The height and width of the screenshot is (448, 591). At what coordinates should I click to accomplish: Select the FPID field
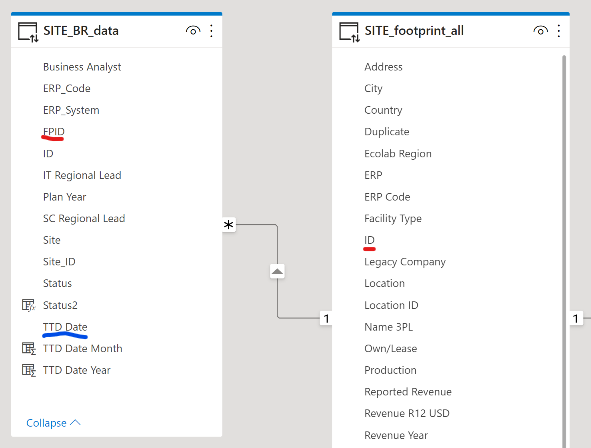tap(54, 132)
